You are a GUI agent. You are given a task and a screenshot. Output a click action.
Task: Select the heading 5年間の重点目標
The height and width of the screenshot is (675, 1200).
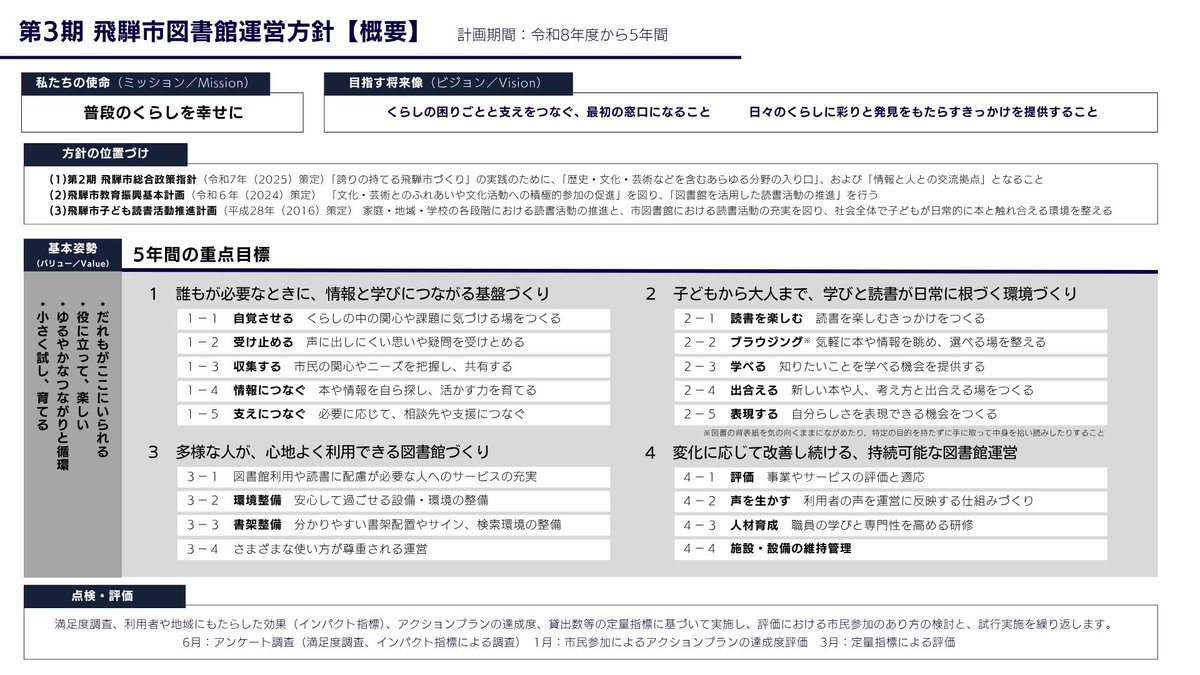[x=201, y=255]
